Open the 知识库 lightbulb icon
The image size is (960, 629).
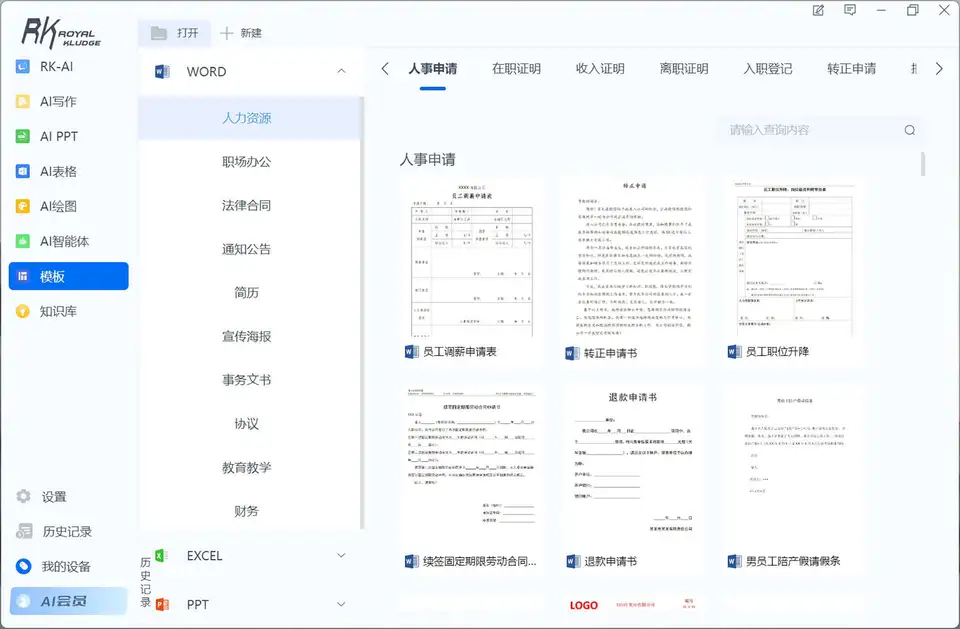[x=23, y=311]
